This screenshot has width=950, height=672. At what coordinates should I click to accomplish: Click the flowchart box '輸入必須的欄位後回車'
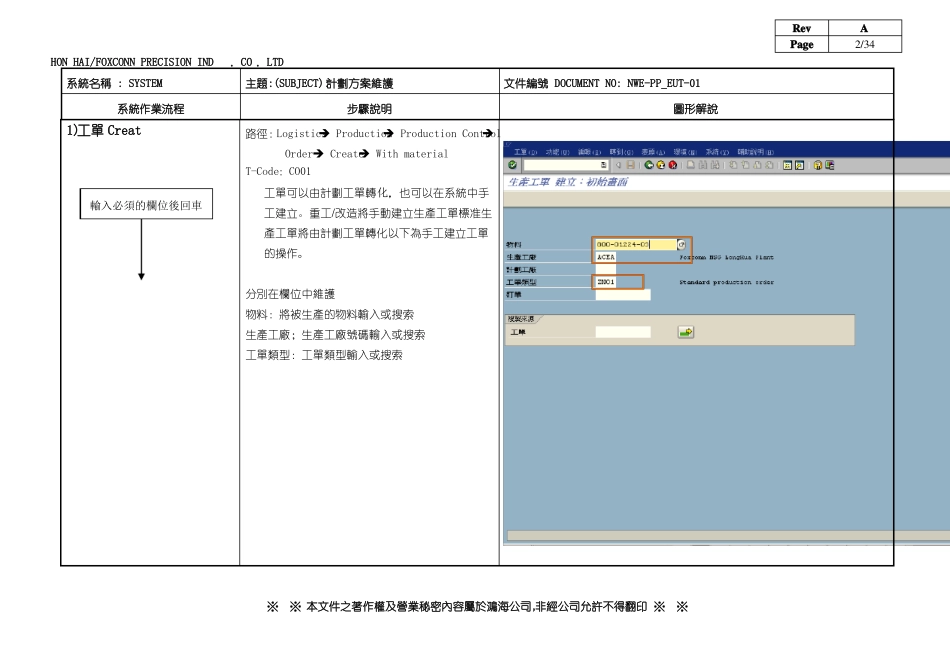click(x=146, y=204)
